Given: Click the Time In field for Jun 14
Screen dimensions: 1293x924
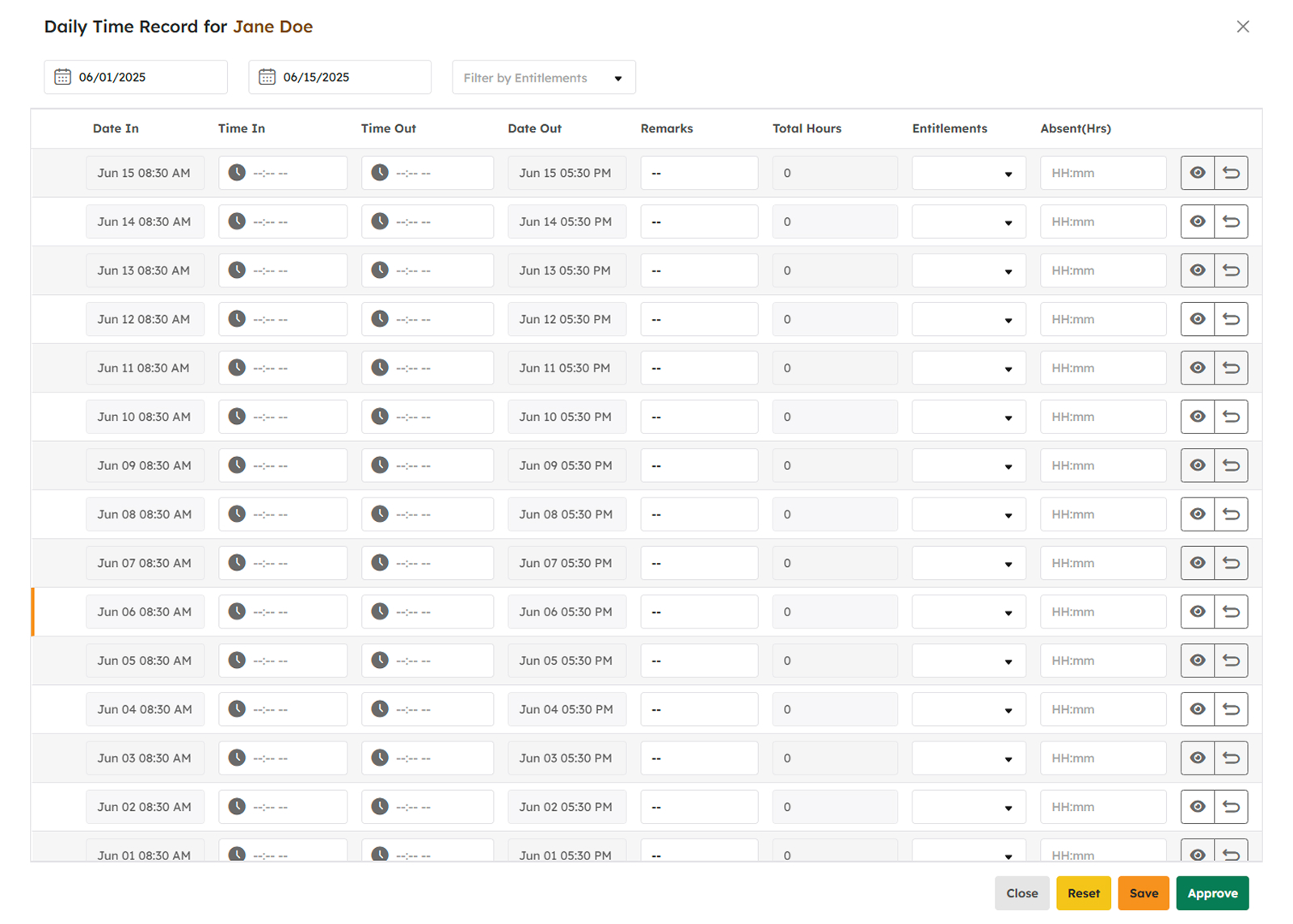Looking at the screenshot, I should click(283, 221).
